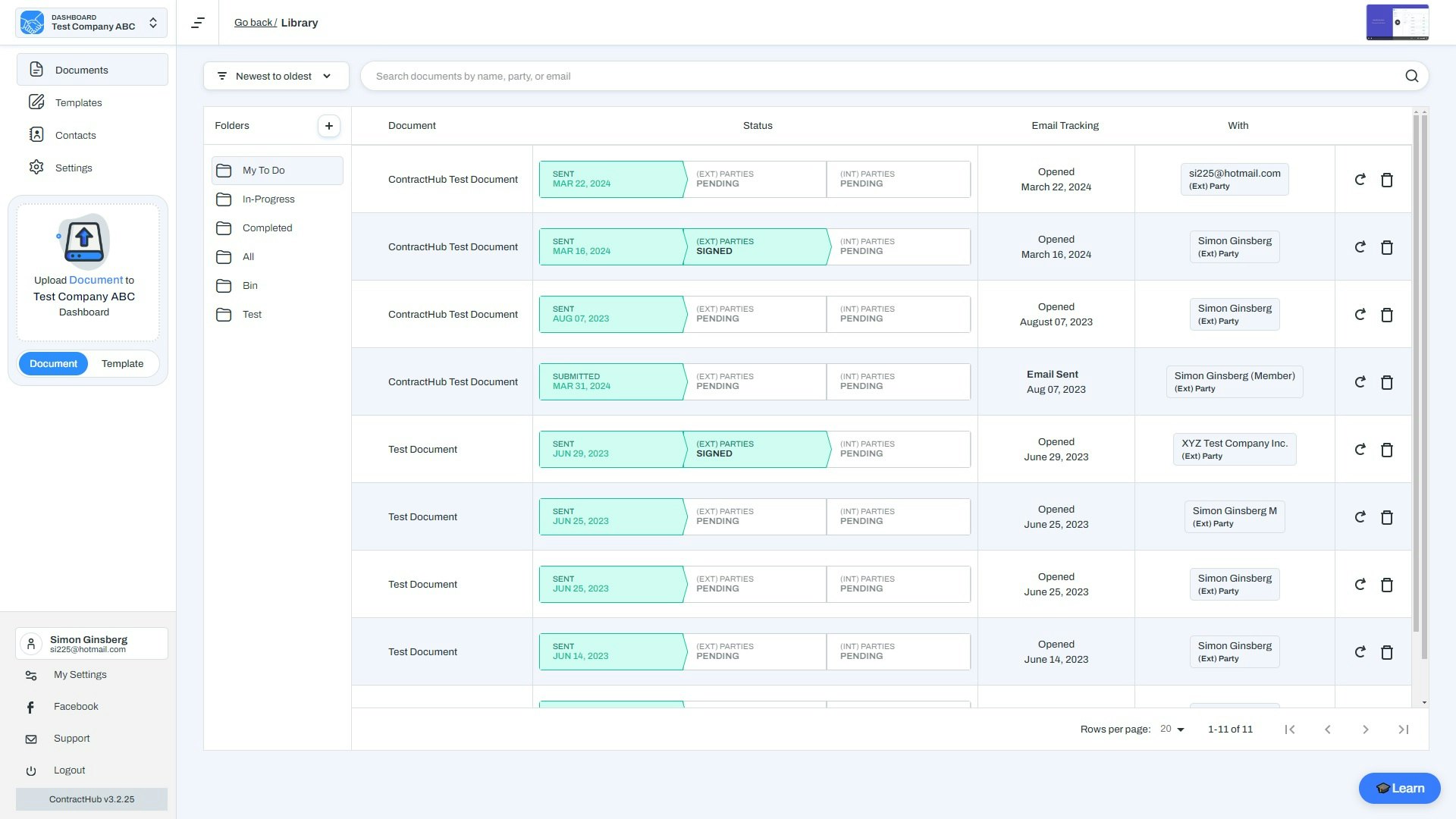Open Templates in the sidebar
This screenshot has width=1456, height=819.
click(78, 102)
